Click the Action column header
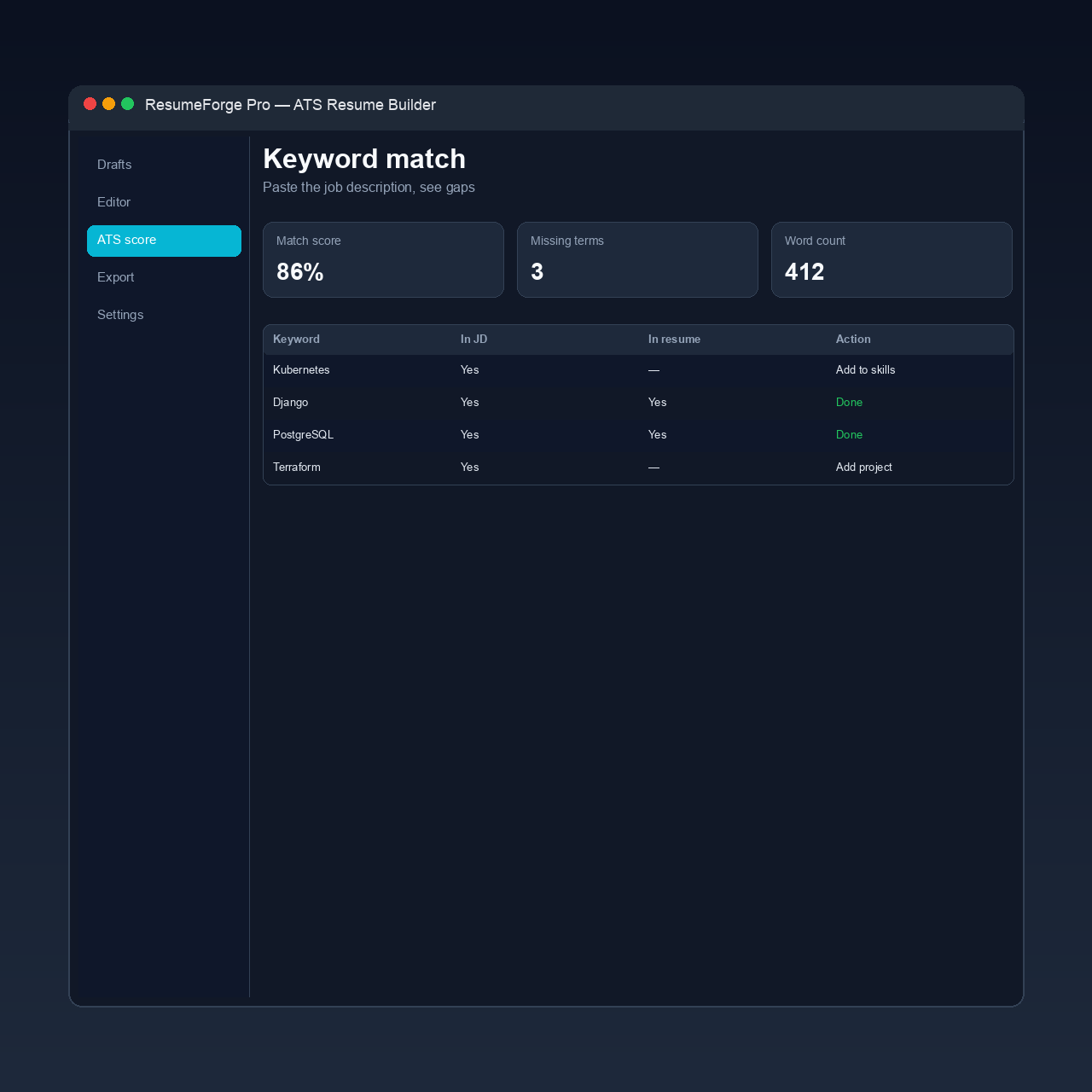Viewport: 1092px width, 1092px height. [x=853, y=340]
